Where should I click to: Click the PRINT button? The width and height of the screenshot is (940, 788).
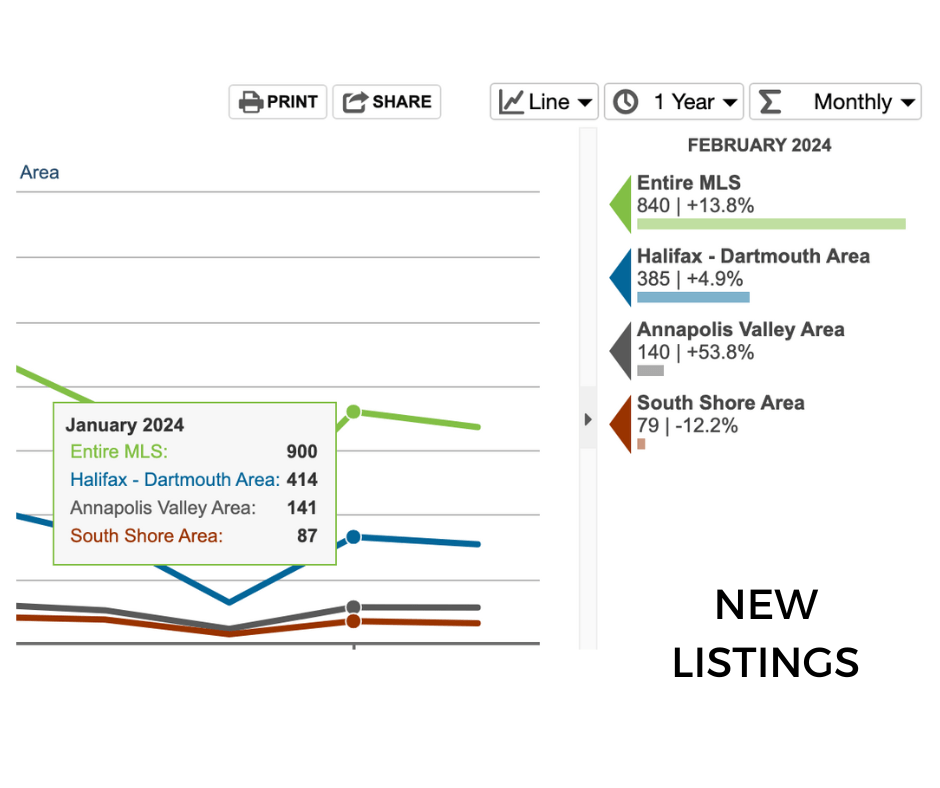[278, 102]
